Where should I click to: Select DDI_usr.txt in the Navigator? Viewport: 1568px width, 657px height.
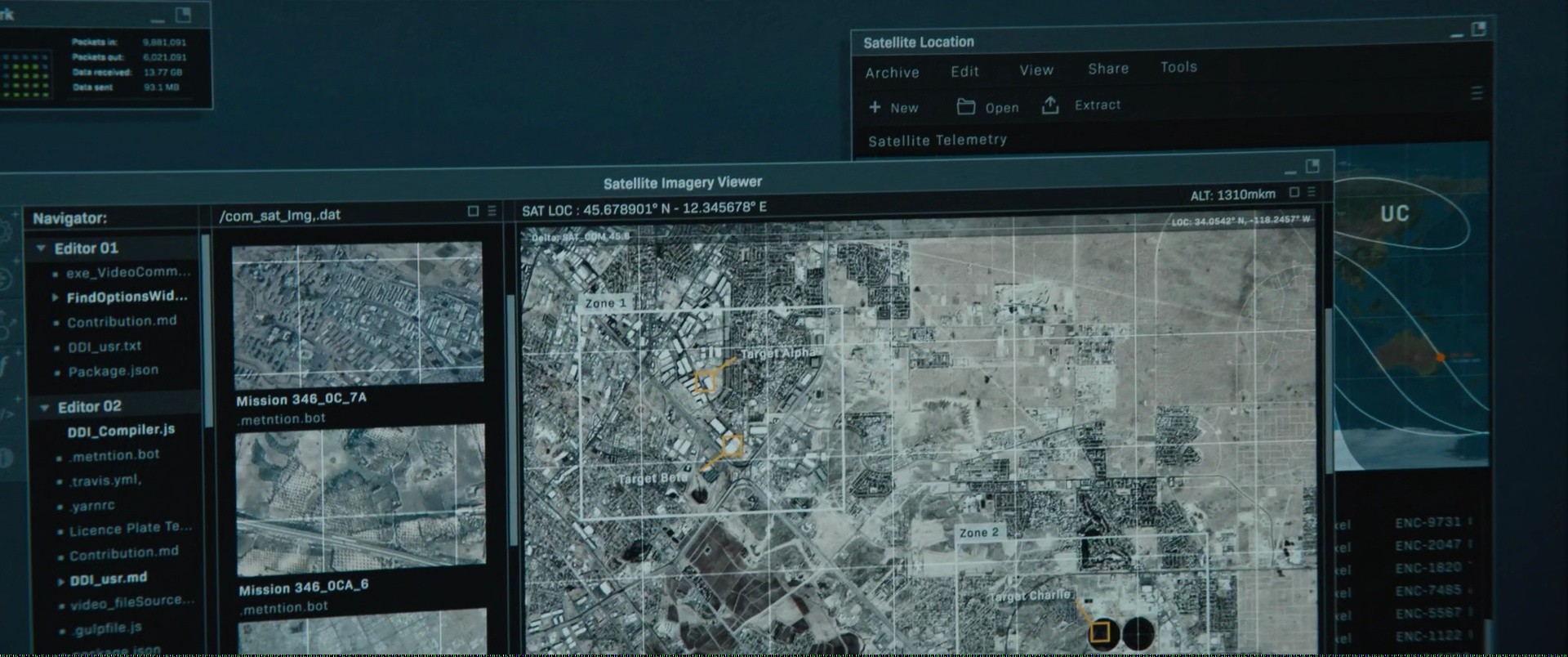point(105,346)
